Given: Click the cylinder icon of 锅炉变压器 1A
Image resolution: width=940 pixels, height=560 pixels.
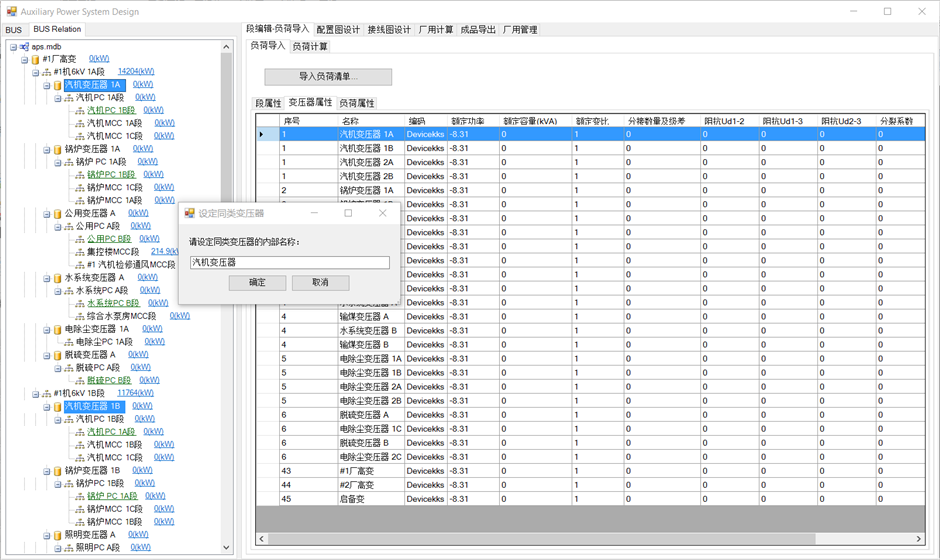Looking at the screenshot, I should (58, 149).
